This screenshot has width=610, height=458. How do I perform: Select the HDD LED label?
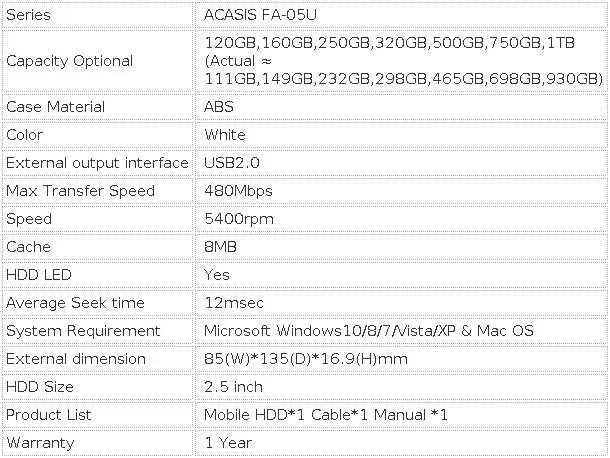[x=39, y=275]
